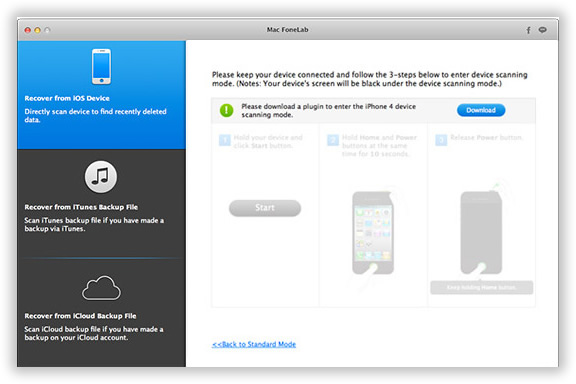
Task: Click the step 2 number badge
Action: (x=333, y=140)
